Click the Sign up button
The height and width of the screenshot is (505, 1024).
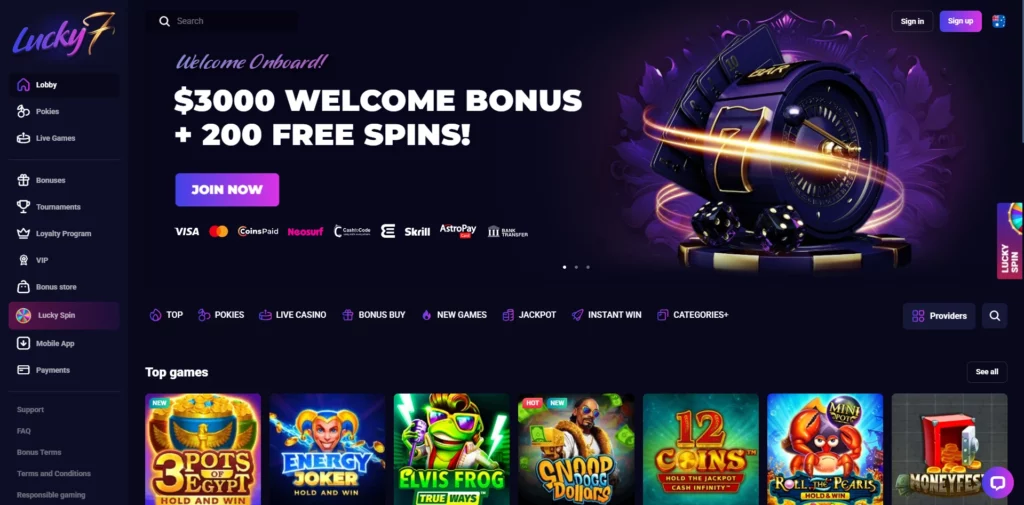pos(960,21)
